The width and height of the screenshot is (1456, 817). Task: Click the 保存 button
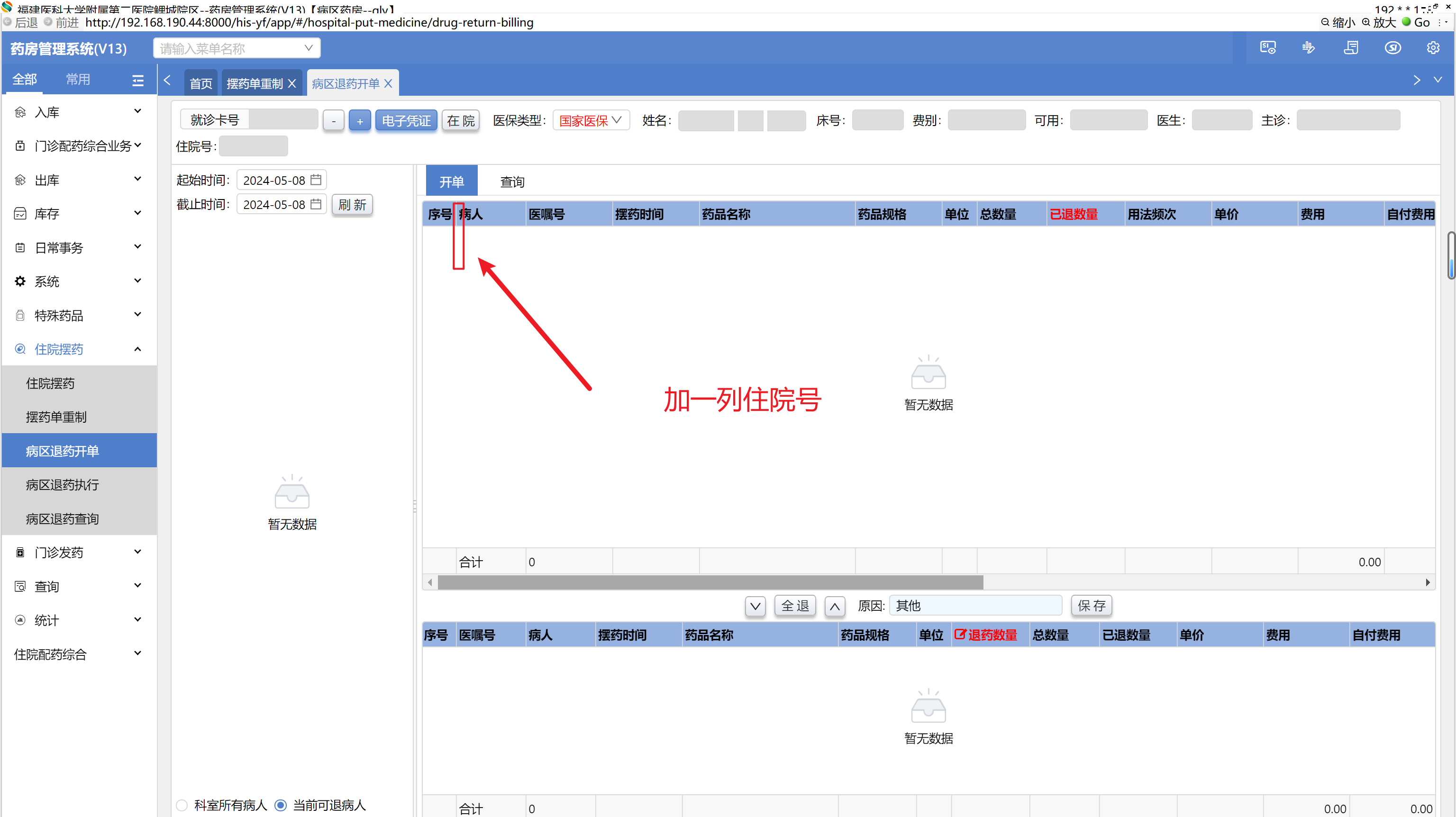1091,606
